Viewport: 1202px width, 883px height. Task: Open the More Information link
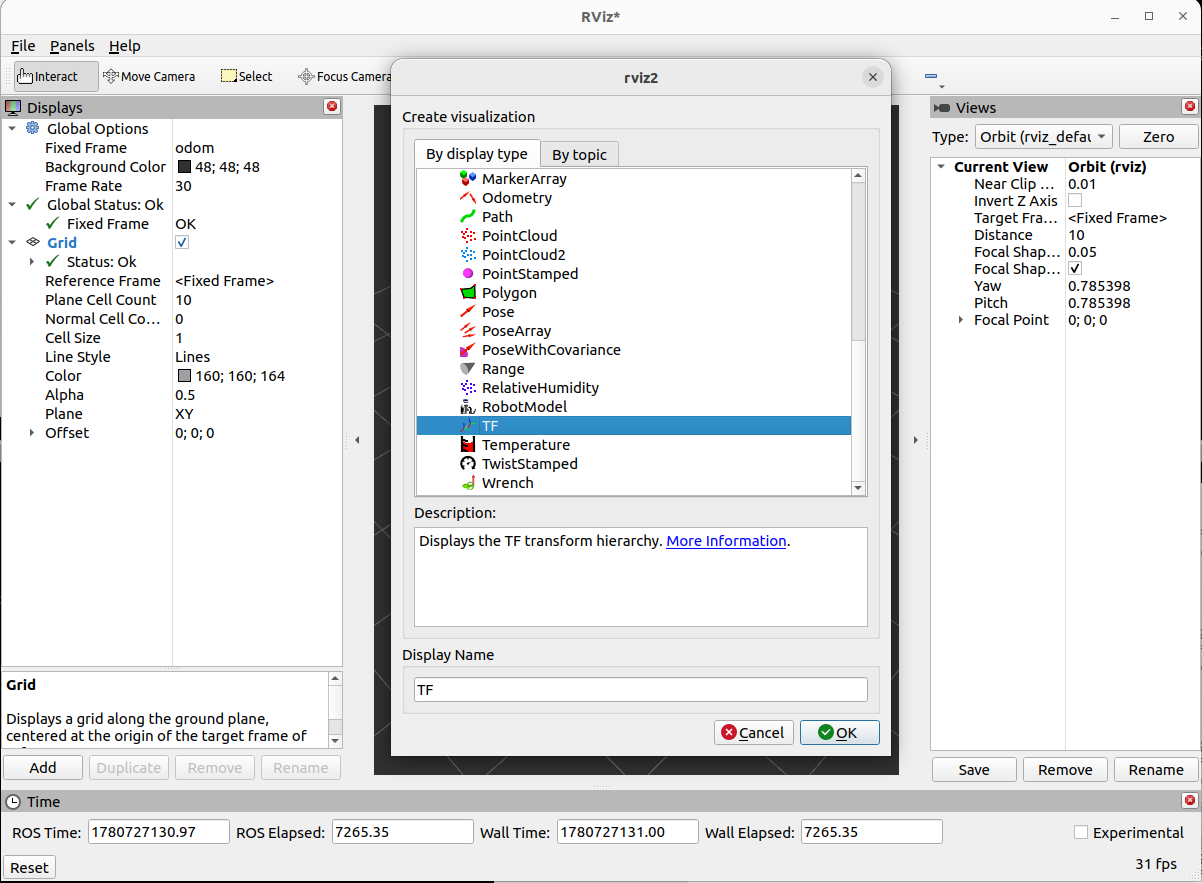726,541
